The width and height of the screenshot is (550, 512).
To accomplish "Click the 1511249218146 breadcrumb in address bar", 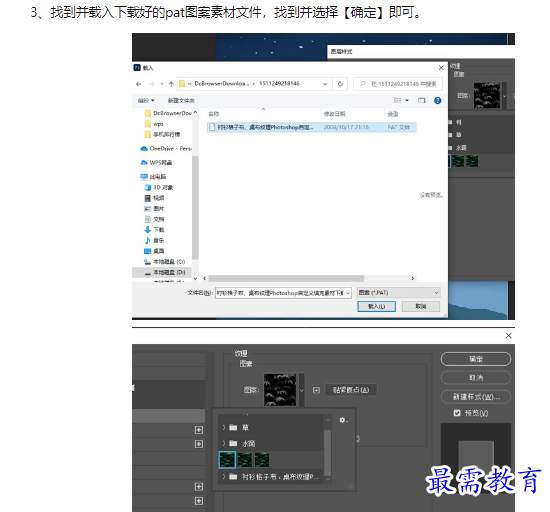I will (x=279, y=83).
